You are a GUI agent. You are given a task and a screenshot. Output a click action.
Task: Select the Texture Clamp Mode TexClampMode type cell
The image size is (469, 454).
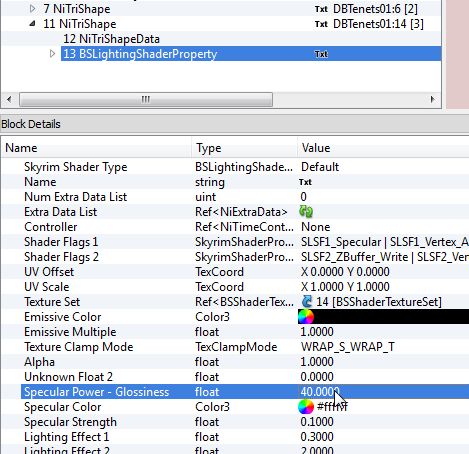[236, 347]
